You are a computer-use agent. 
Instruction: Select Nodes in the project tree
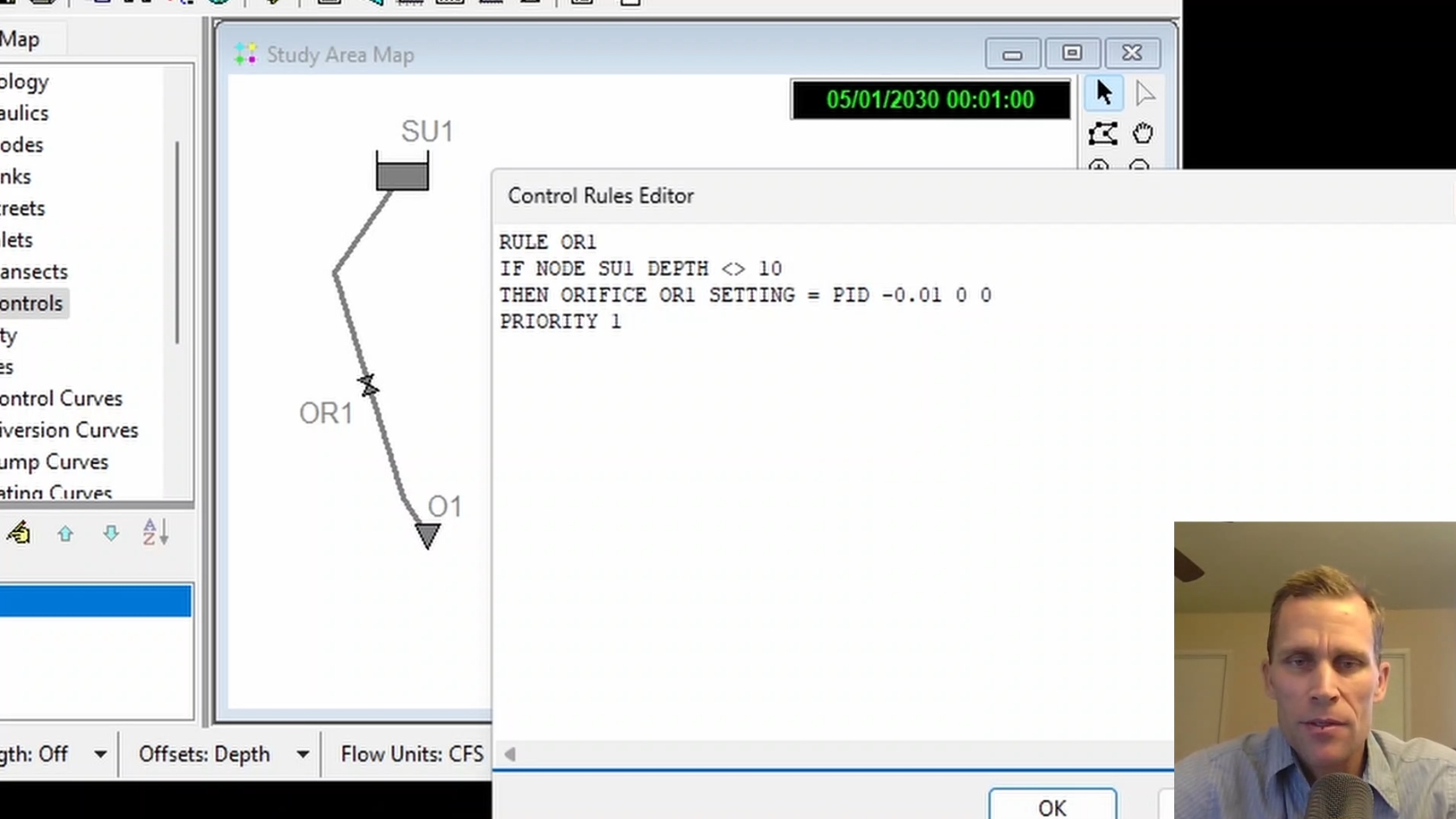[x=22, y=145]
